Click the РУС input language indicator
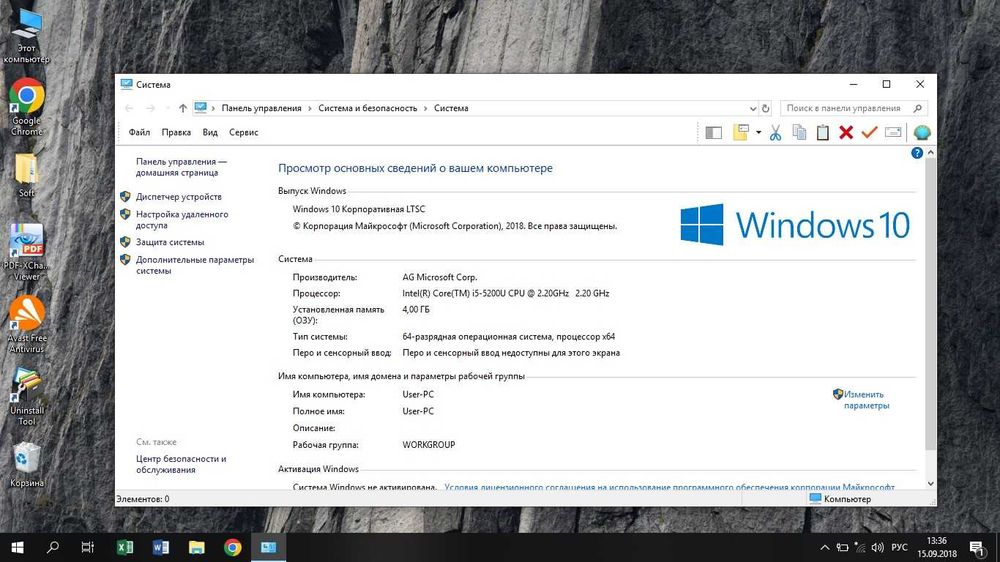The width and height of the screenshot is (1000, 562). [x=899, y=547]
